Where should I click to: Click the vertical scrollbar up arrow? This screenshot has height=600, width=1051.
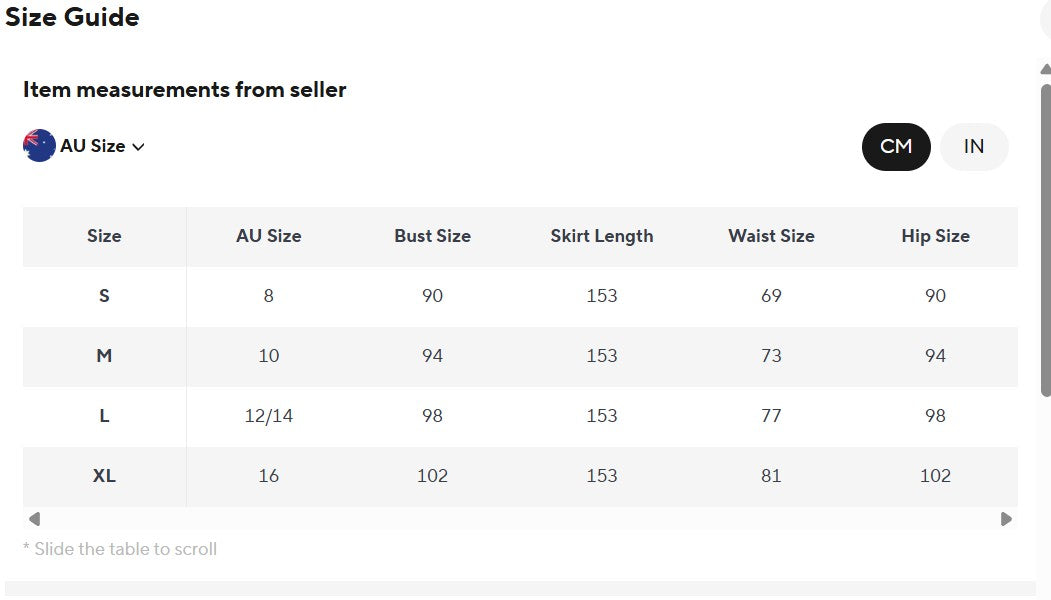(x=1046, y=69)
